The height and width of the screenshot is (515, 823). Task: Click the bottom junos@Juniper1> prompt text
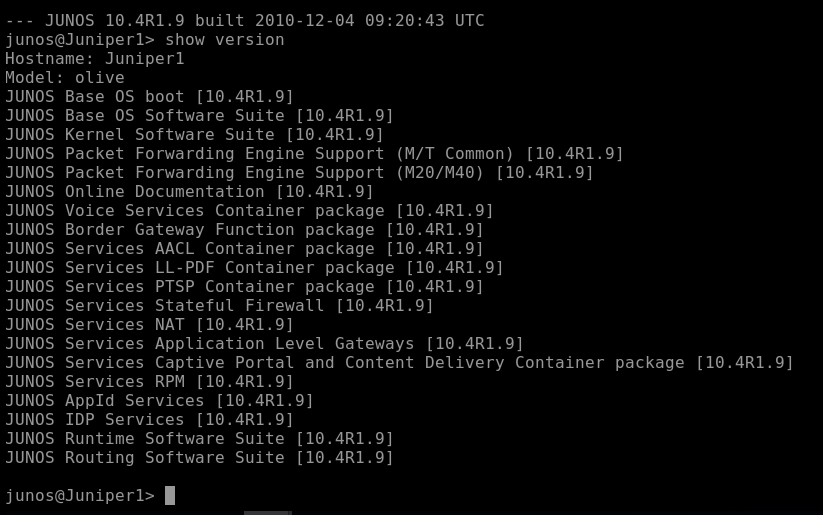(x=80, y=495)
